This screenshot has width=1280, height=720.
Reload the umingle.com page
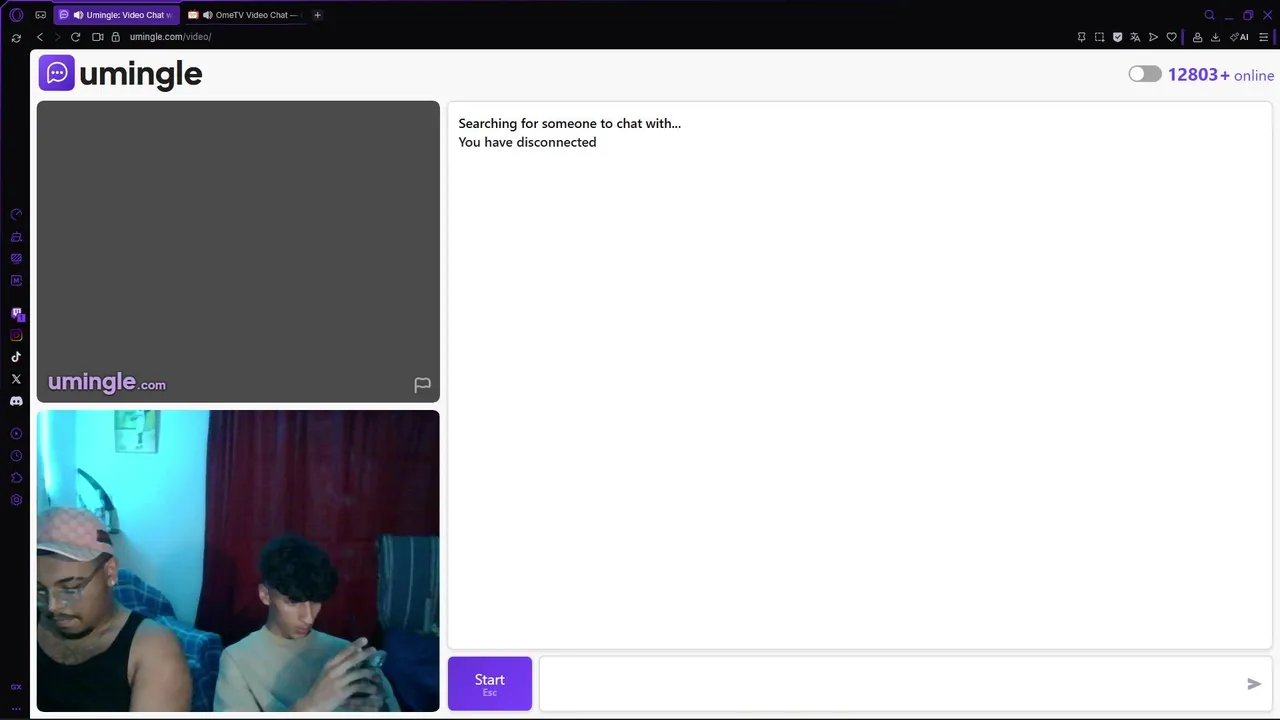pyautogui.click(x=75, y=37)
